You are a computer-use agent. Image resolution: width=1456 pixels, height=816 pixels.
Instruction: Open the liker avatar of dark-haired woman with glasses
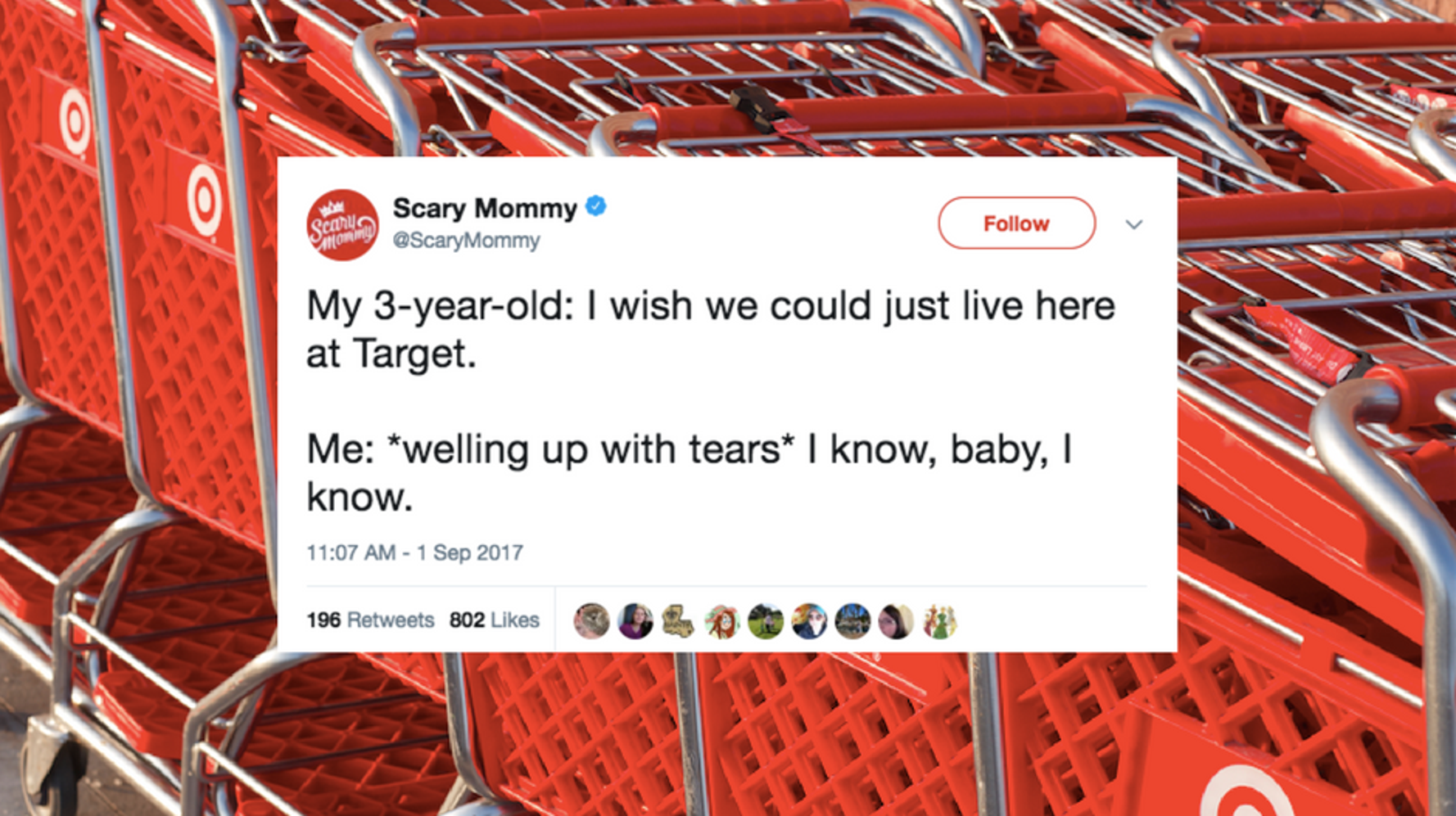pos(896,621)
